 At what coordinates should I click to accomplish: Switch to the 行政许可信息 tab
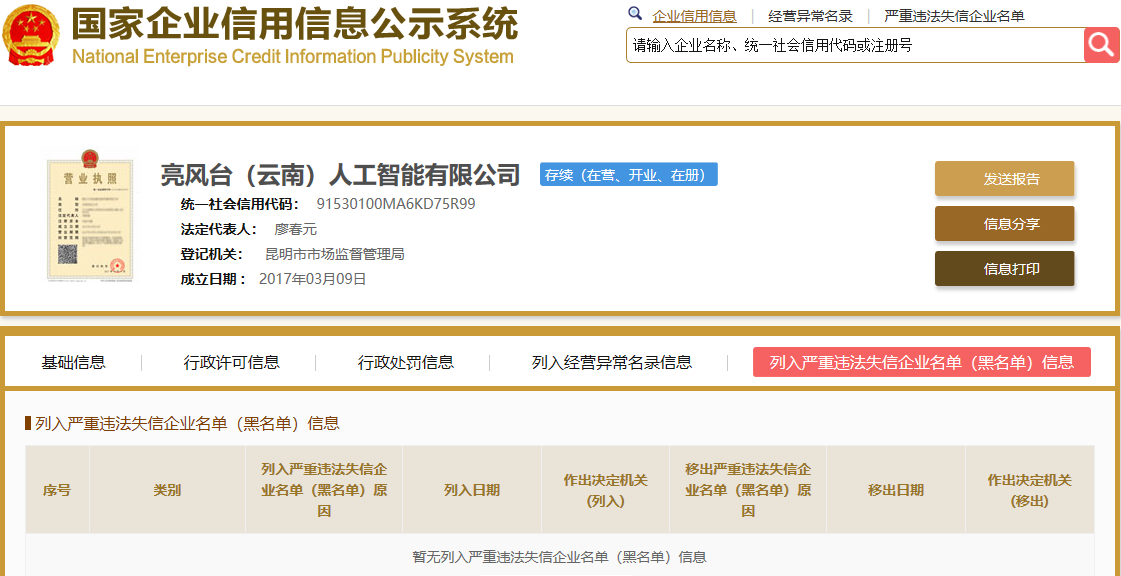pyautogui.click(x=232, y=362)
